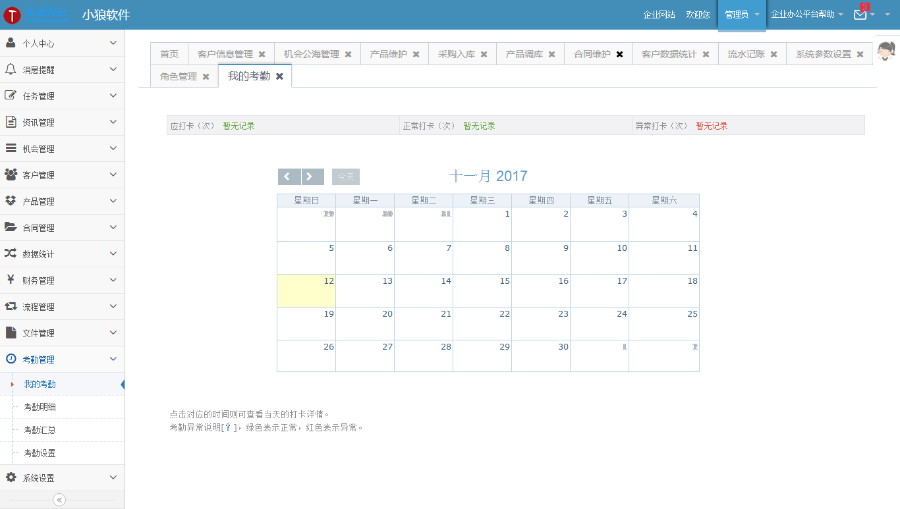Click the red T logo icon

pyautogui.click(x=12, y=15)
